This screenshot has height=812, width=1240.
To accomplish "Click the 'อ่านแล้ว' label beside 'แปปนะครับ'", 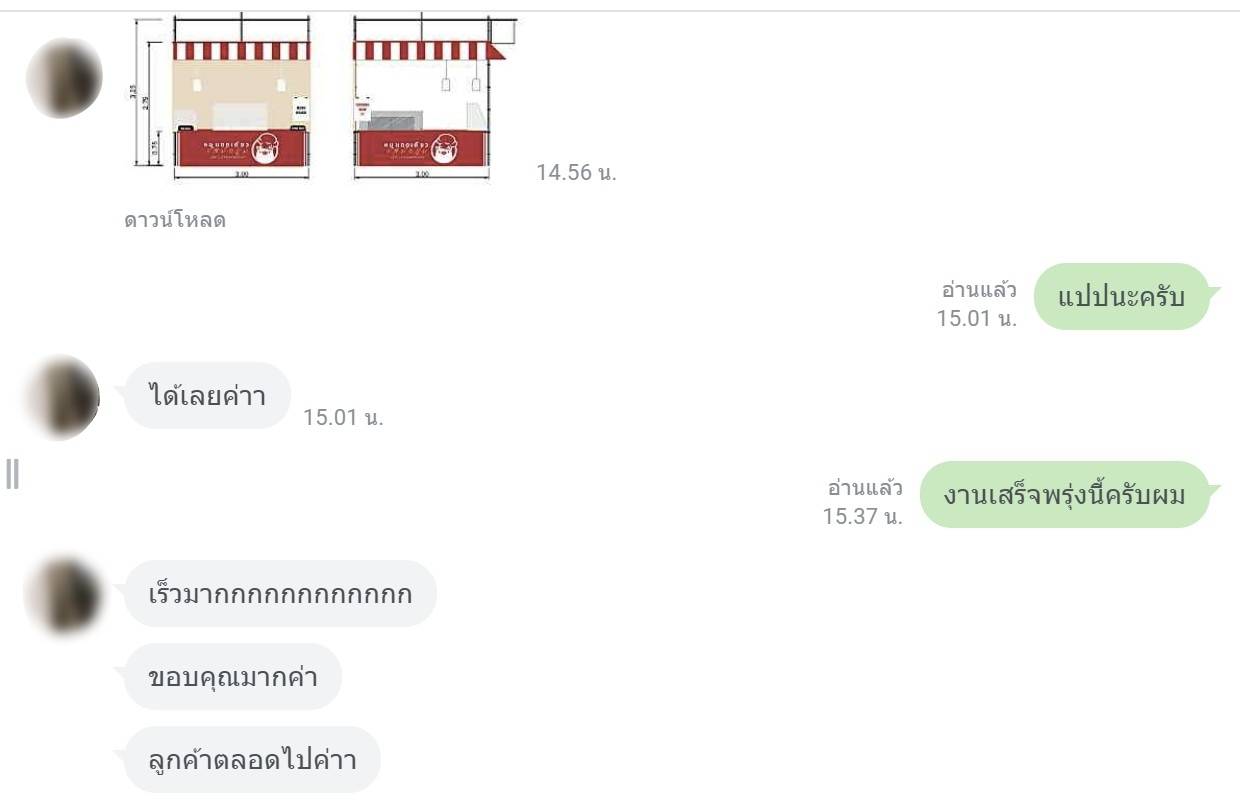I will point(979,290).
